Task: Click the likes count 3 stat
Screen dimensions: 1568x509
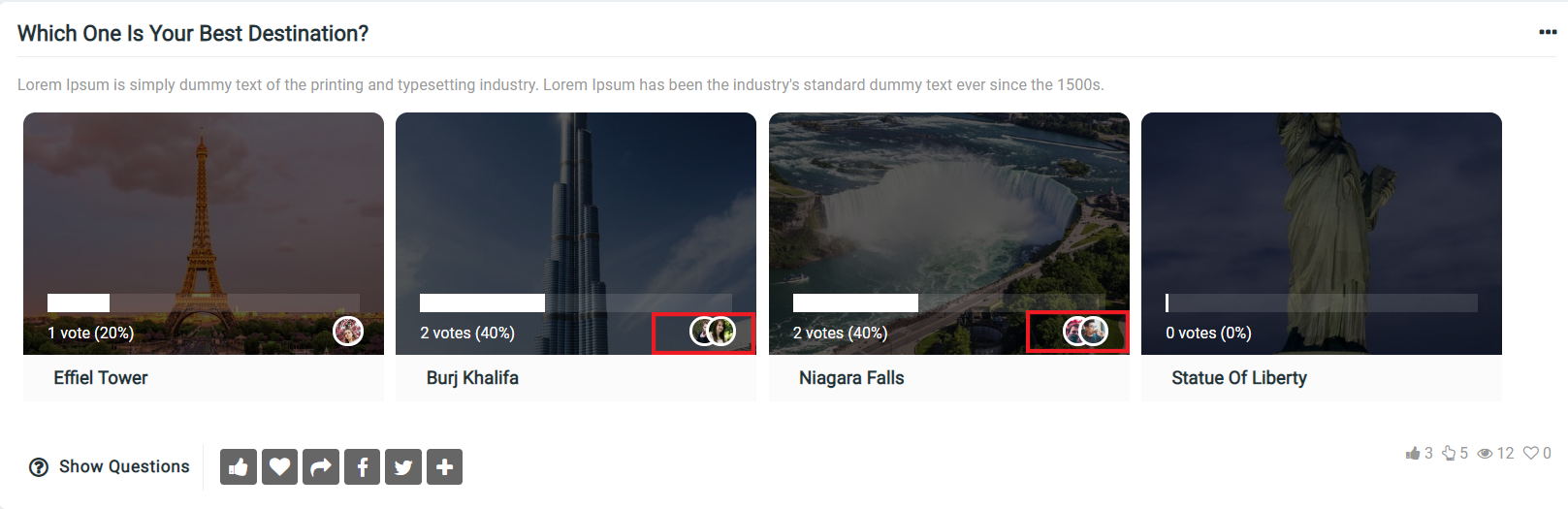Action: [x=1420, y=453]
